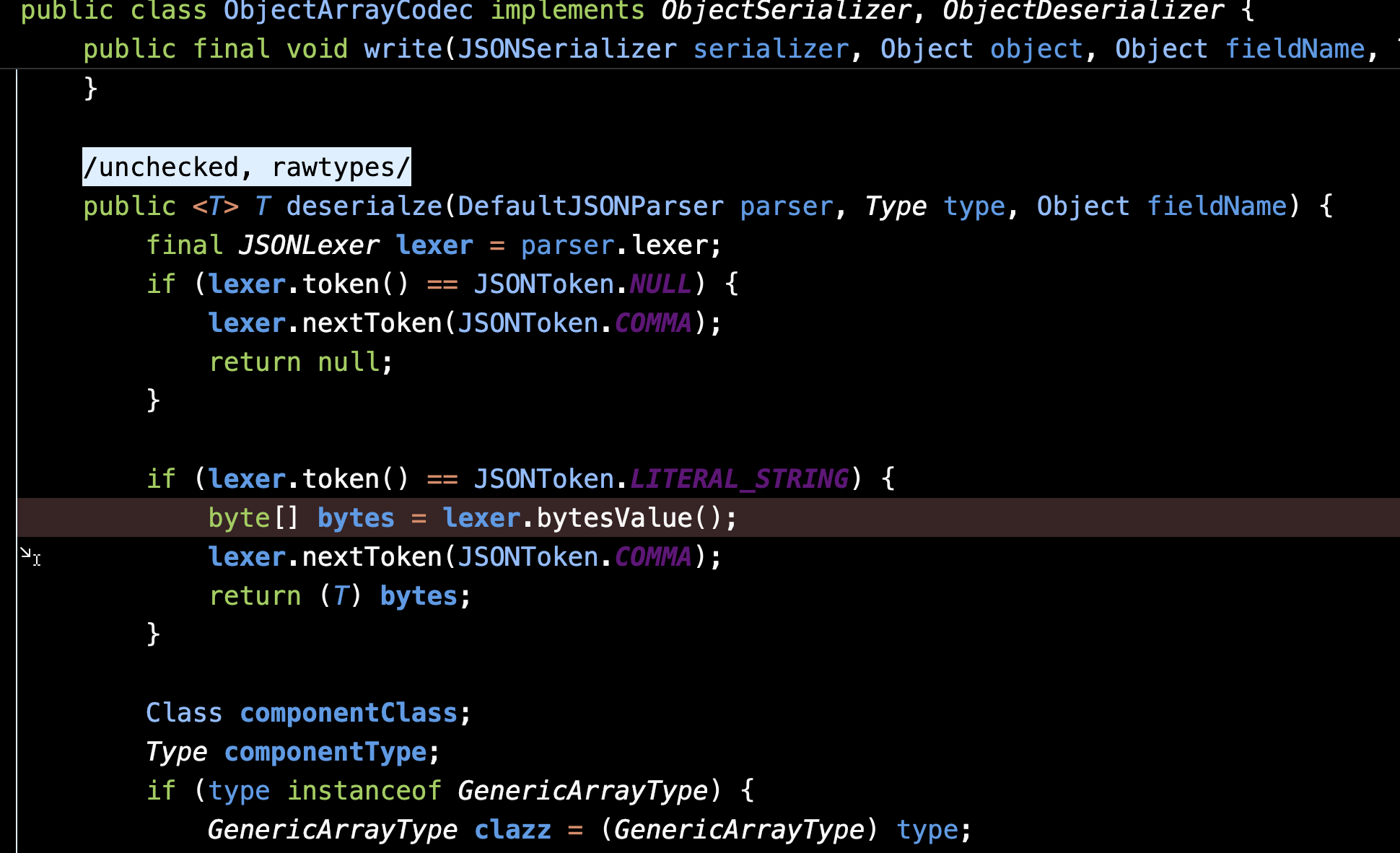Viewport: 1400px width, 853px height.
Task: Click the componentClass variable
Action: tap(349, 713)
